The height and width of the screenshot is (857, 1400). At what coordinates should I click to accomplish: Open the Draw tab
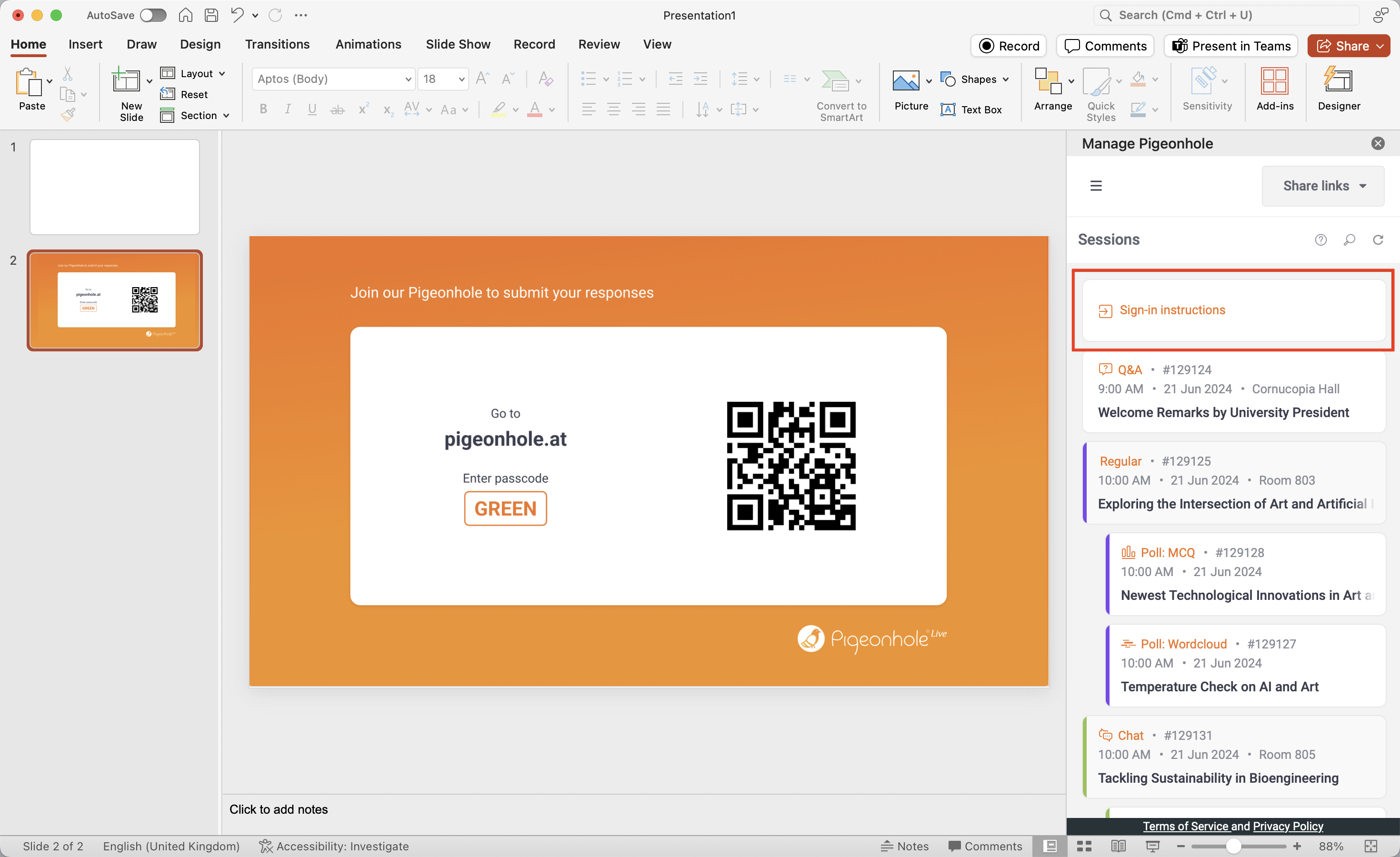(141, 44)
